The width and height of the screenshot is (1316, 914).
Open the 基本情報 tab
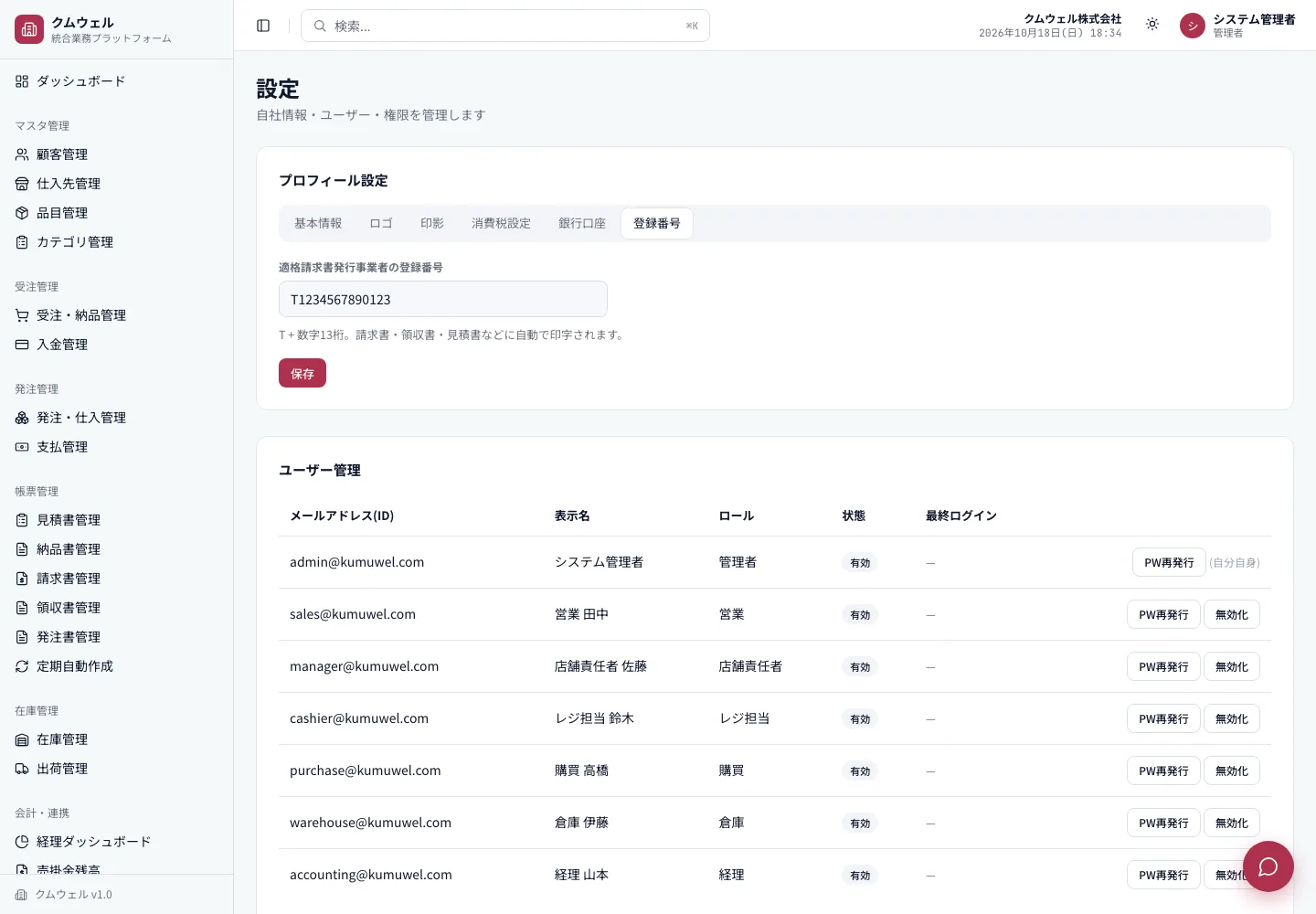[318, 223]
